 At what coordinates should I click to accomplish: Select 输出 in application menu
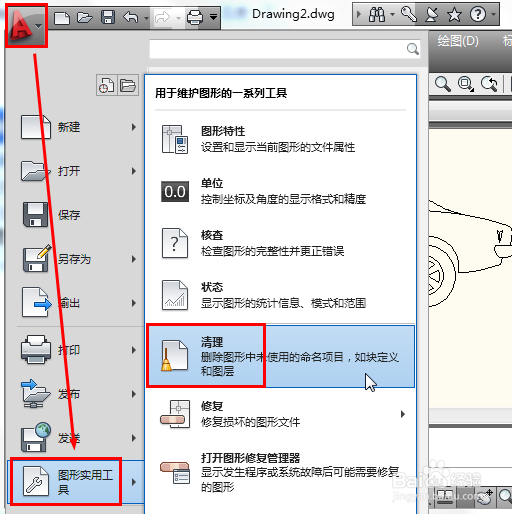click(78, 303)
